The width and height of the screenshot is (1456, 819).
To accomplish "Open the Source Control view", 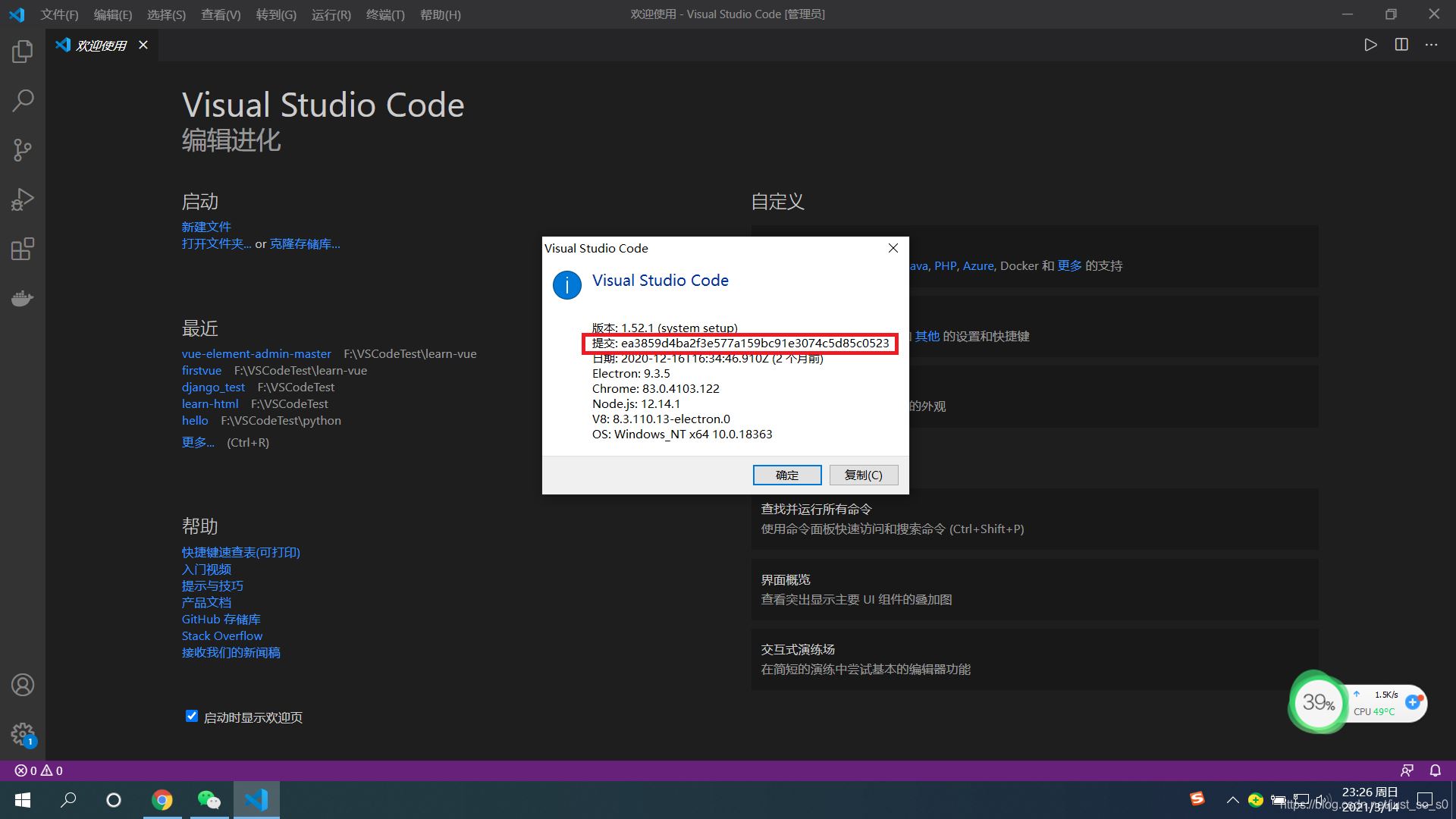I will [23, 149].
